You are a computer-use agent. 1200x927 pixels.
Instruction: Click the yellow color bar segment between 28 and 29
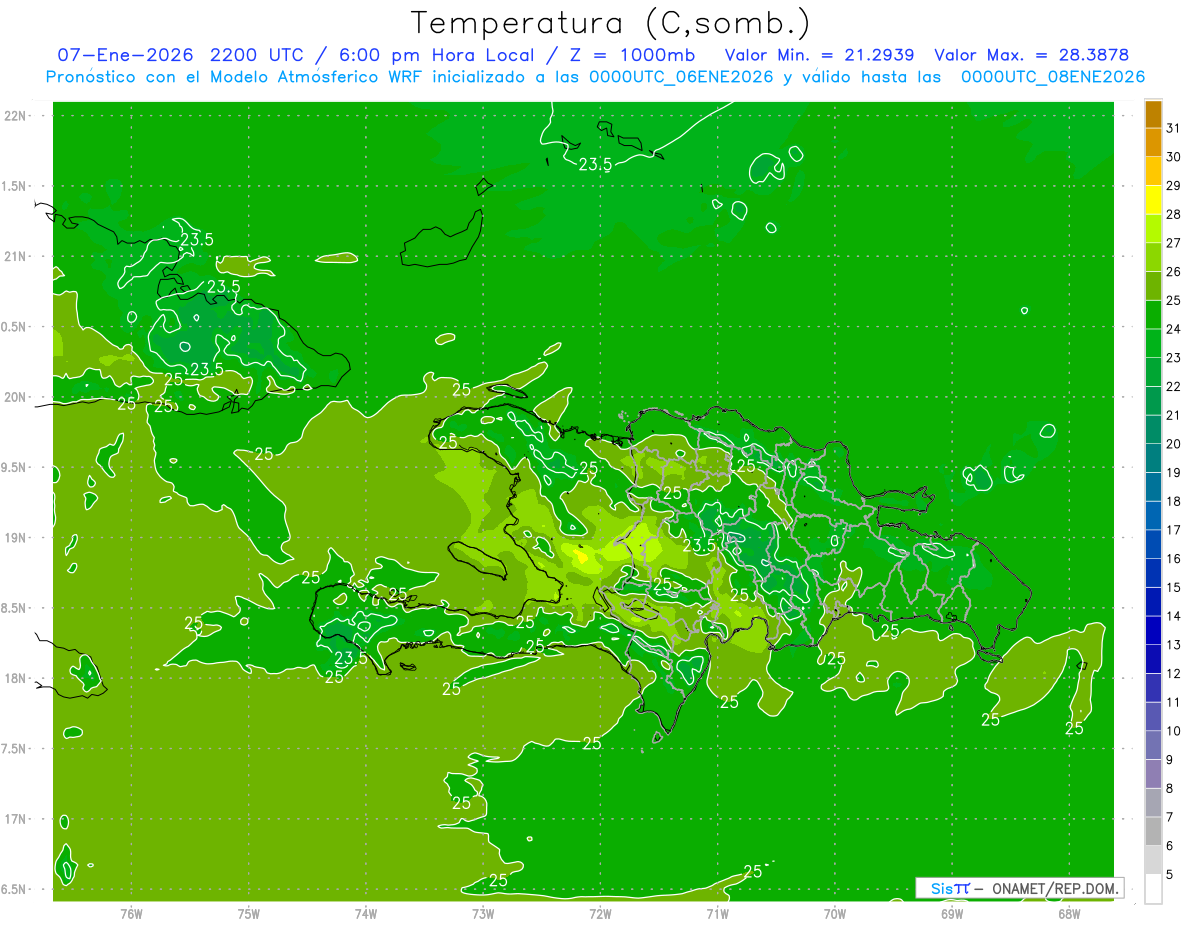[x=1153, y=200]
